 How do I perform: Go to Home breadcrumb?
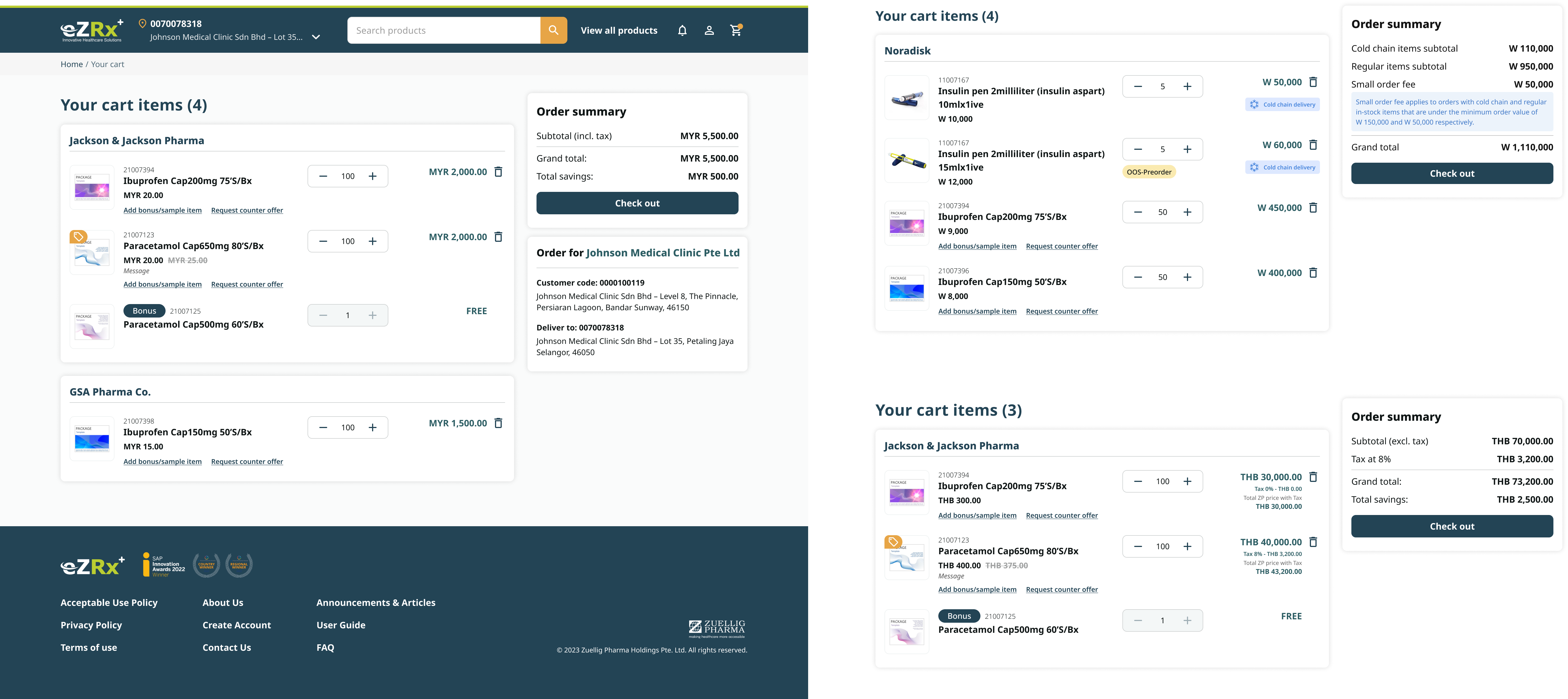point(72,65)
